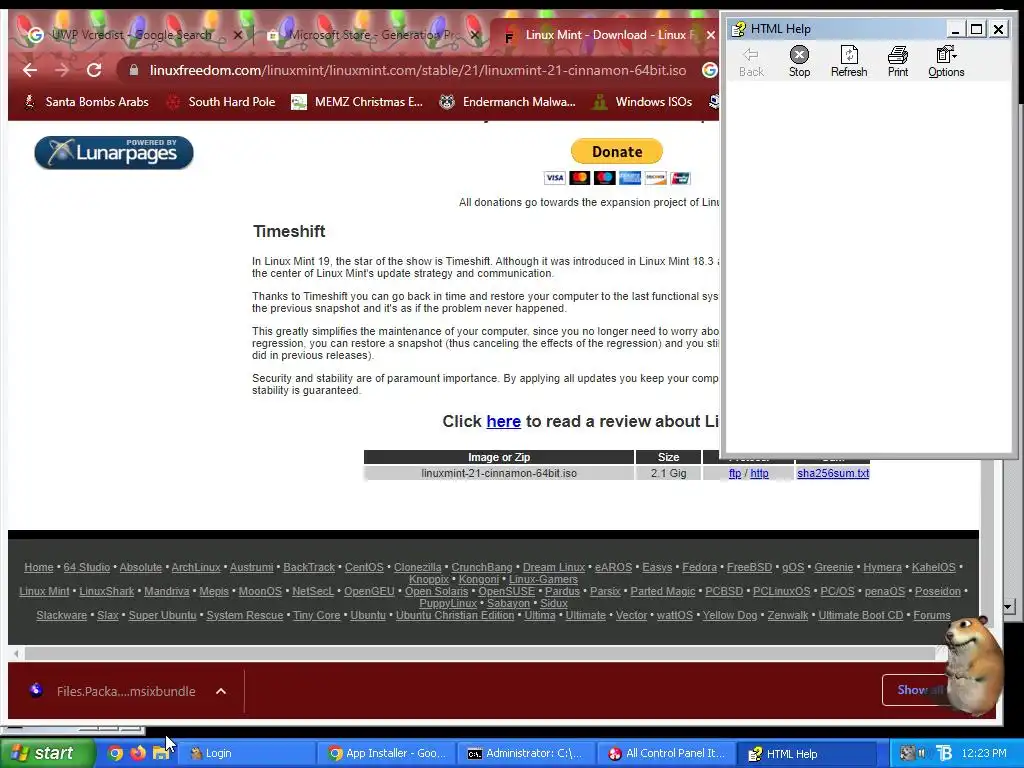Click the Back arrow in Chrome
The image size is (1024, 768).
pyautogui.click(x=29, y=70)
